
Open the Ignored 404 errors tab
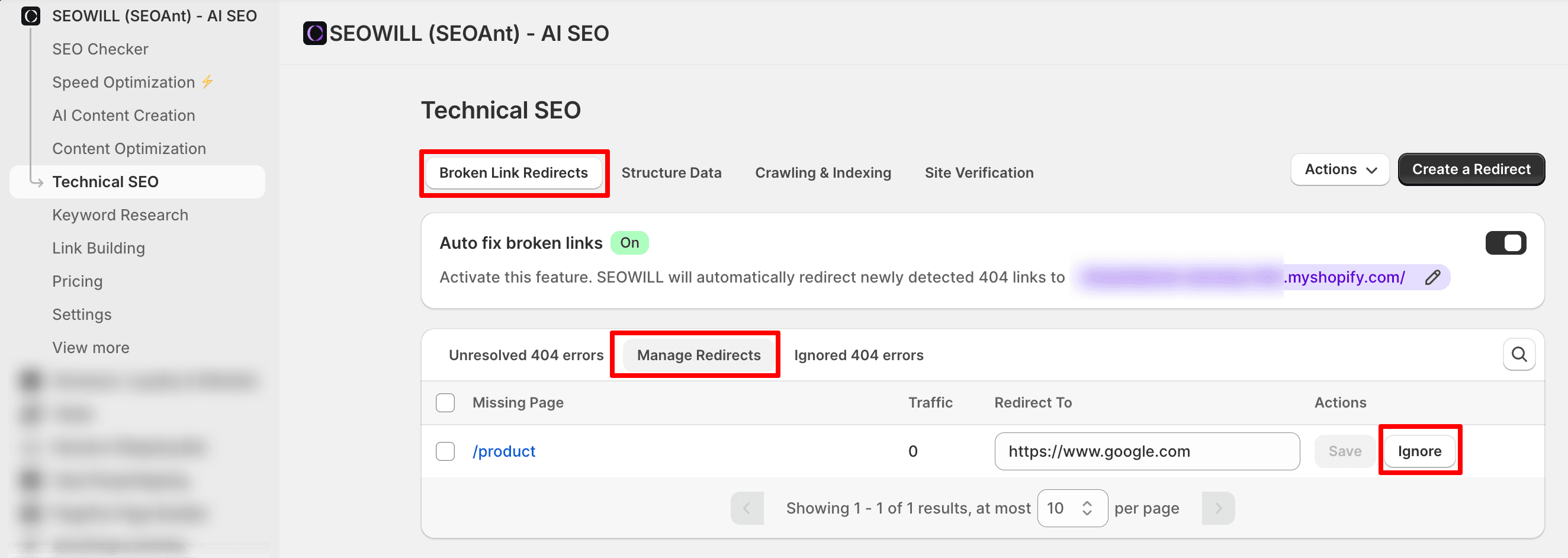coord(858,355)
